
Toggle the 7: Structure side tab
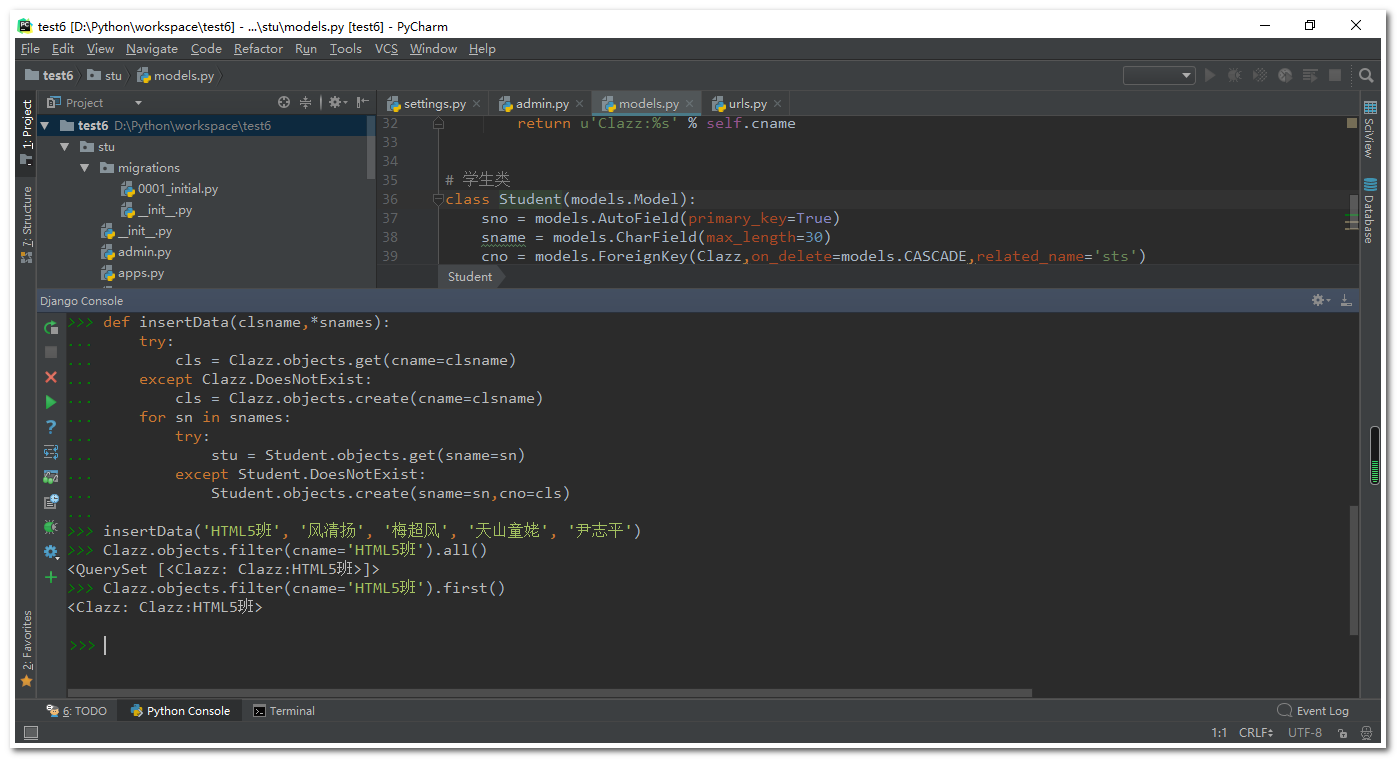(27, 223)
